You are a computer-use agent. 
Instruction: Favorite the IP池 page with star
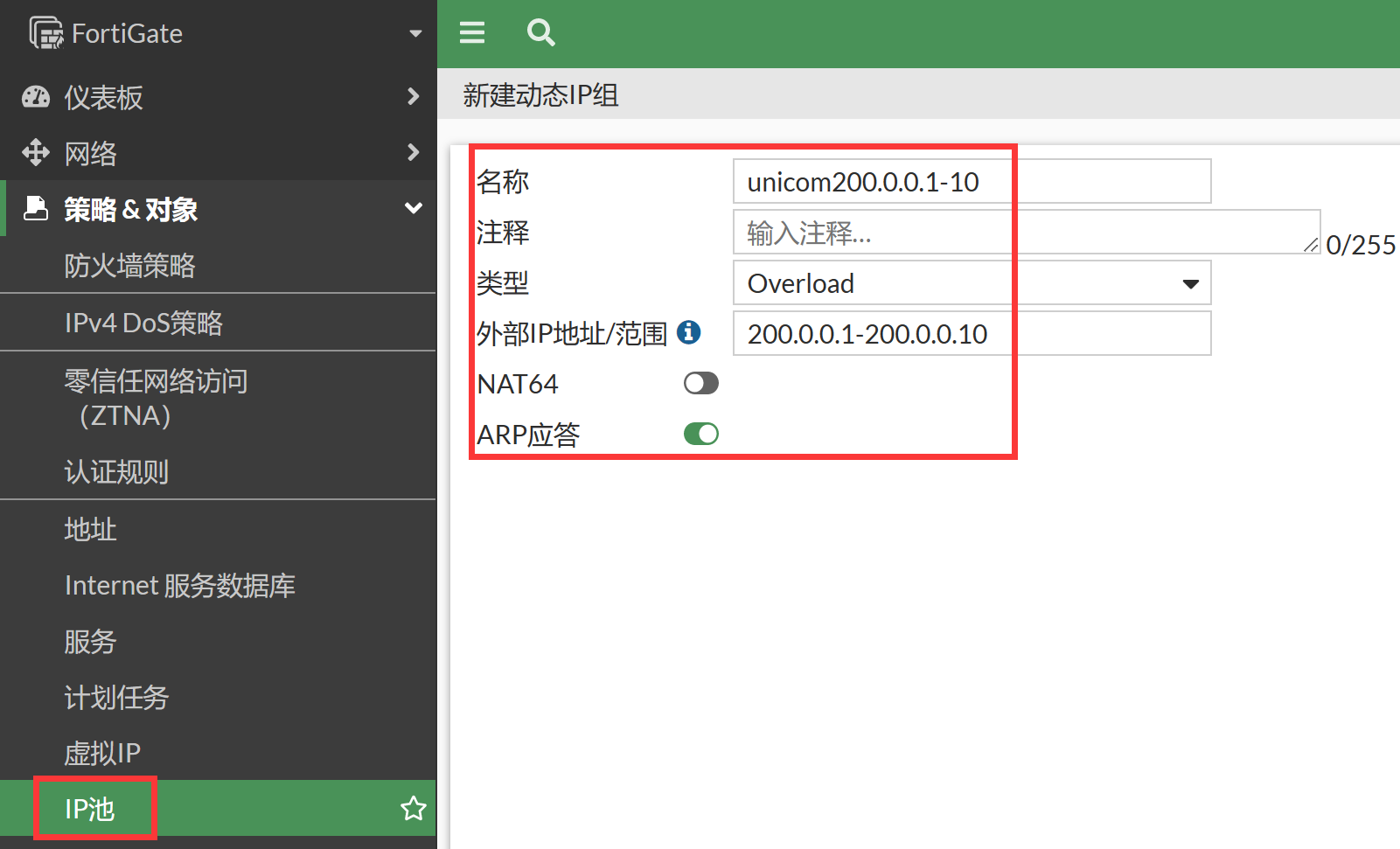tap(414, 809)
